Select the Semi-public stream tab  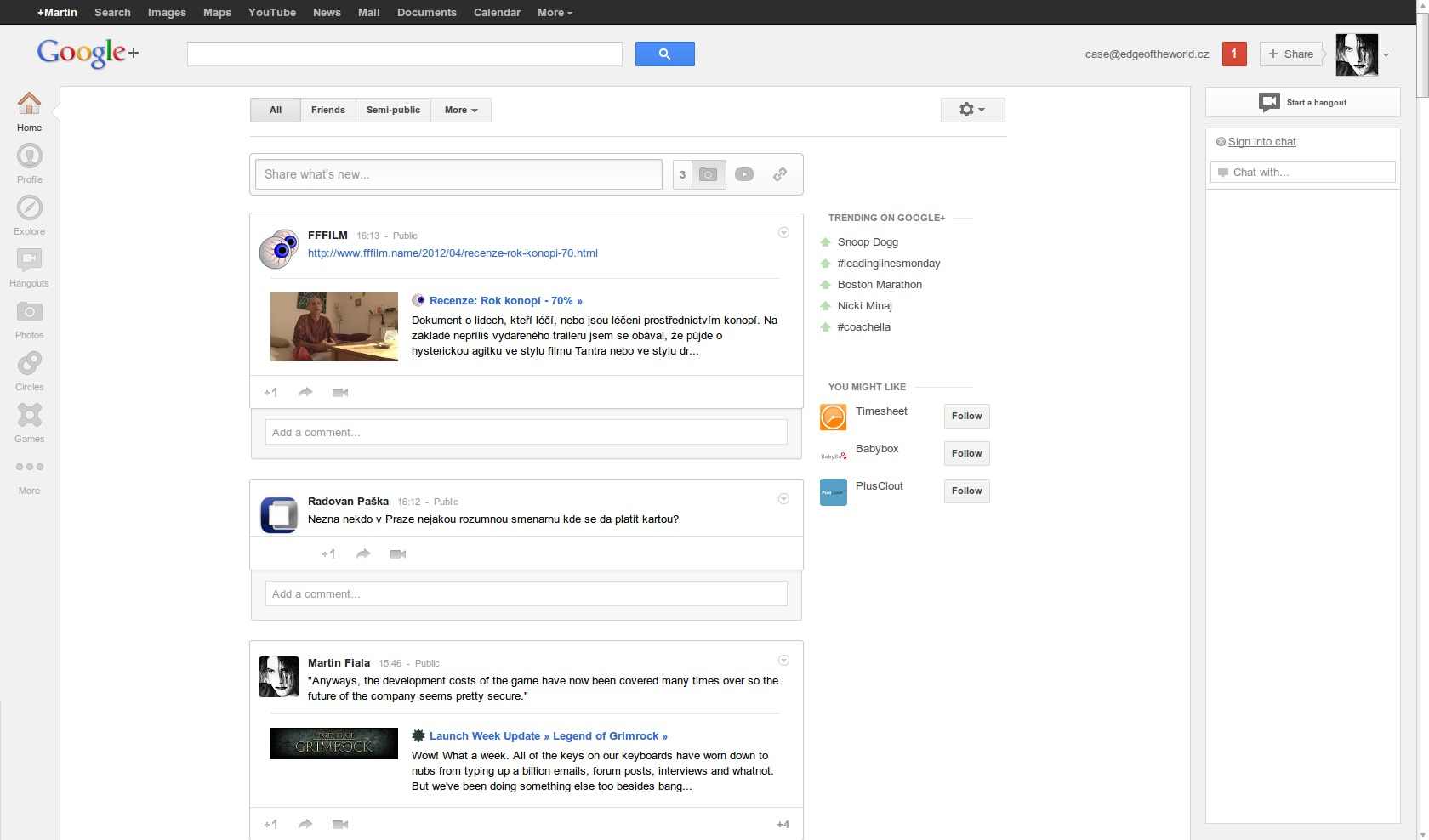tap(393, 110)
